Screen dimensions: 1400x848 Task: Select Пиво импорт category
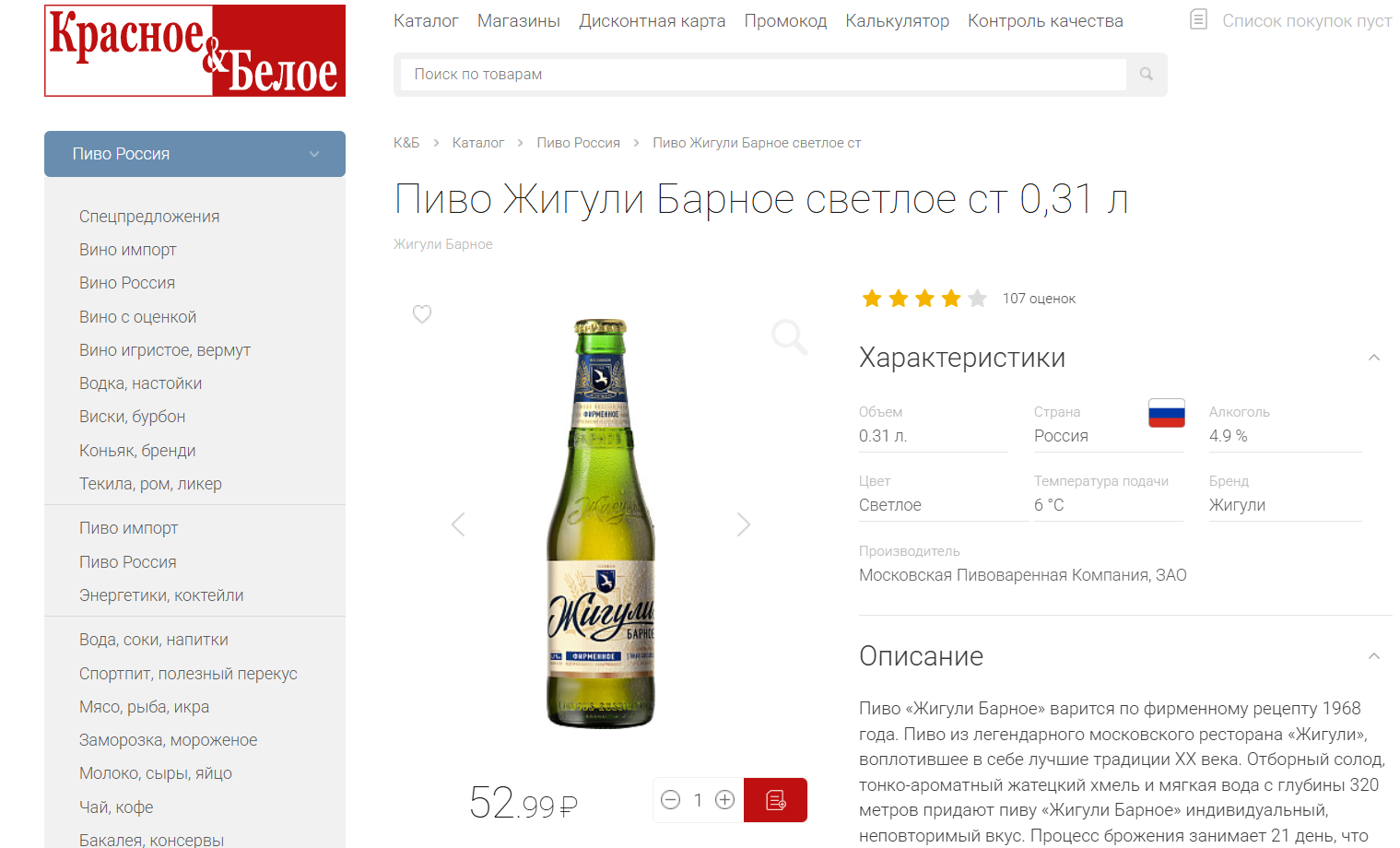click(x=129, y=528)
